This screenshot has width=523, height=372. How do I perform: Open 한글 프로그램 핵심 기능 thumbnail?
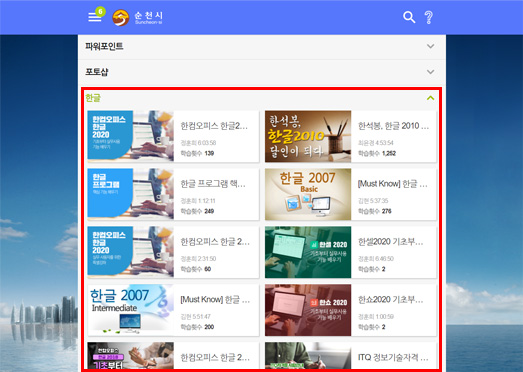[x=130, y=194]
